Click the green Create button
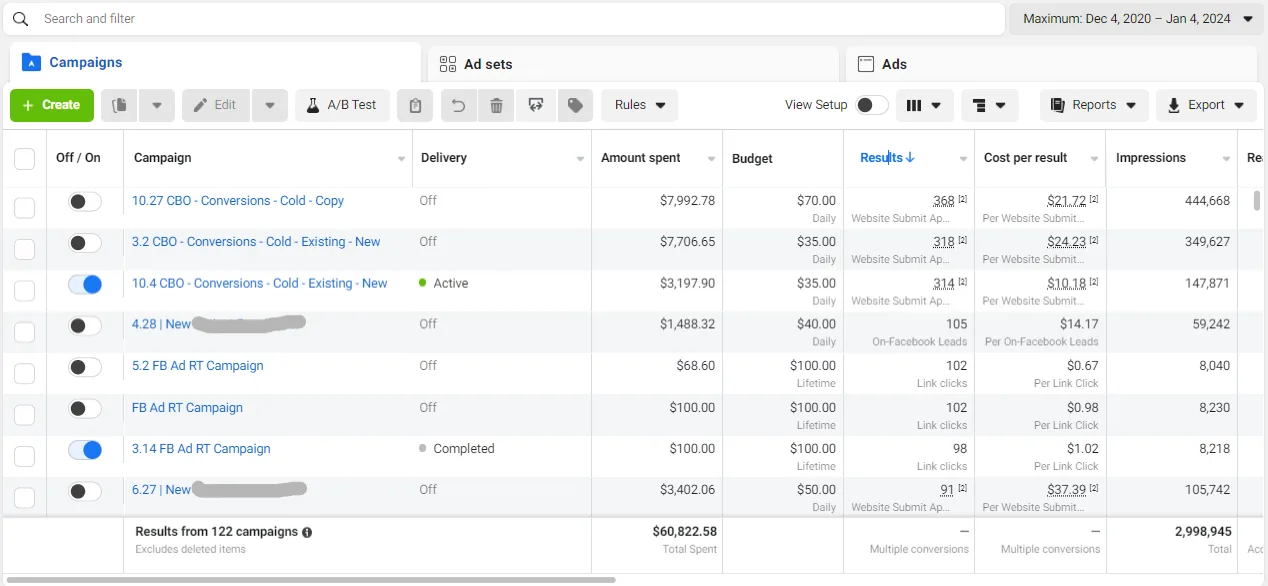Viewport: 1268px width, 586px height. click(x=52, y=105)
